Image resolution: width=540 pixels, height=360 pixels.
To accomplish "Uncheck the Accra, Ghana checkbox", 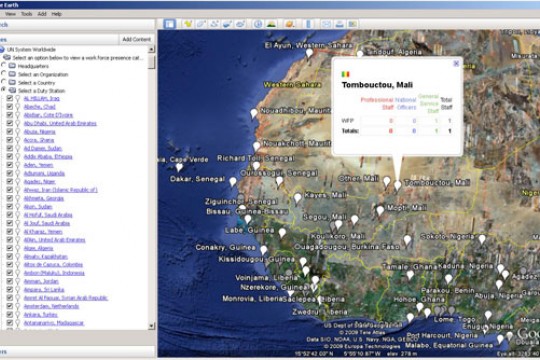I will coord(10,140).
